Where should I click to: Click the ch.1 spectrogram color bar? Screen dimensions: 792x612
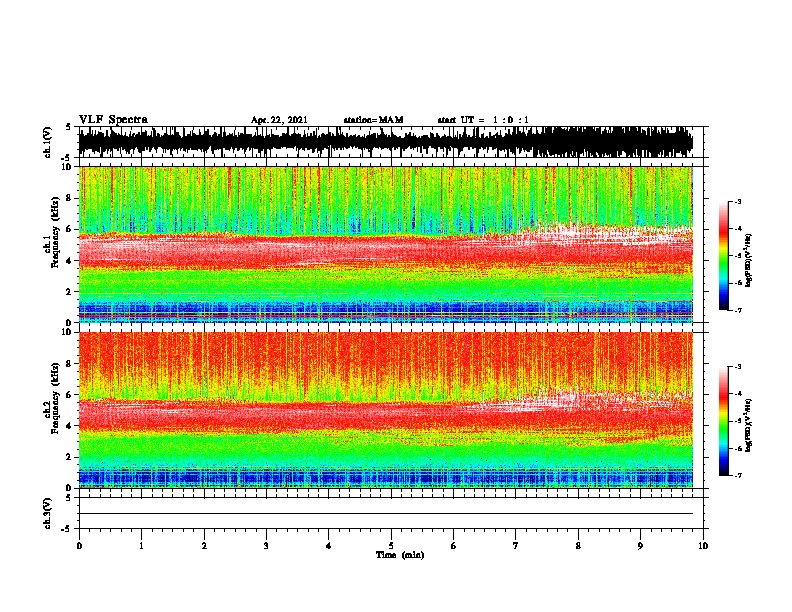pyautogui.click(x=724, y=256)
